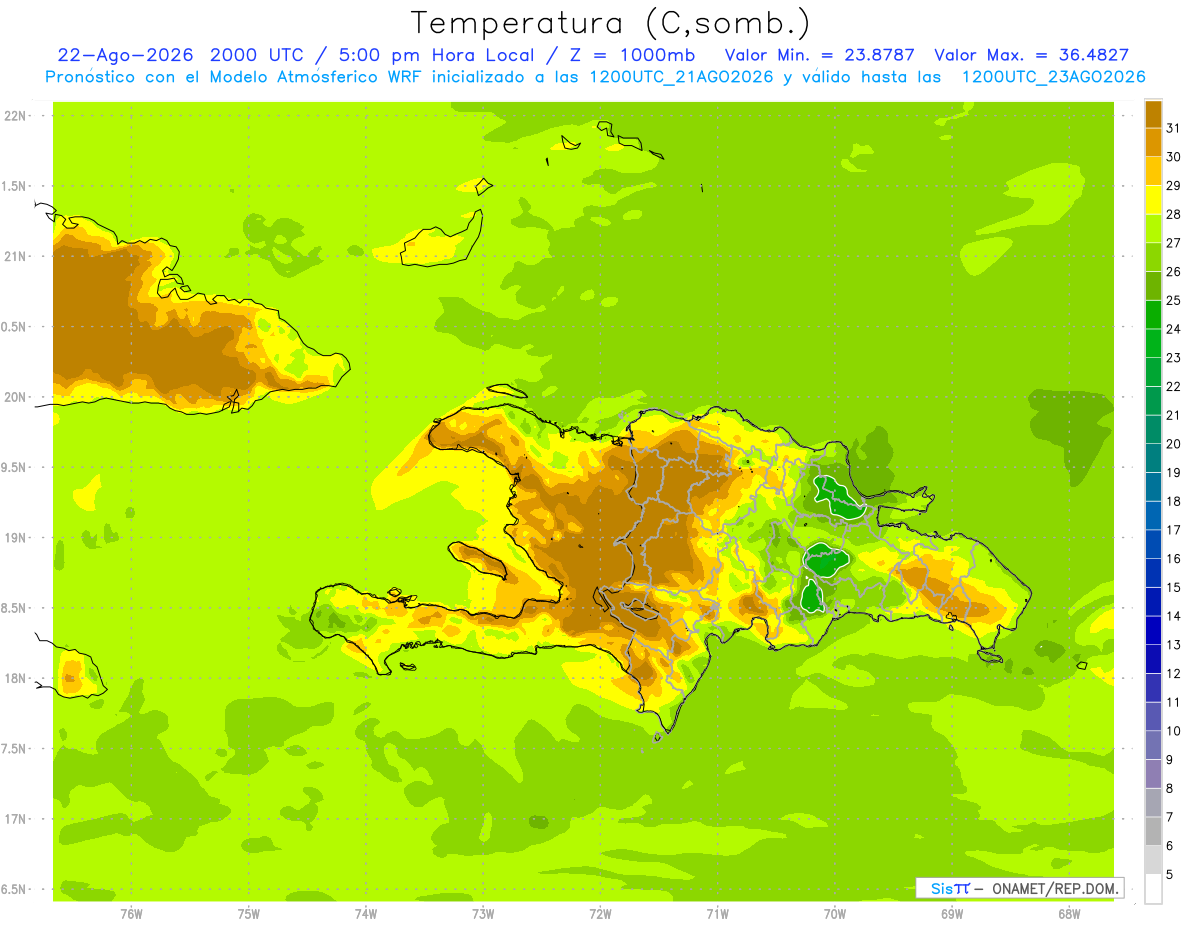Select the 6.5N latitude label

click(13, 889)
